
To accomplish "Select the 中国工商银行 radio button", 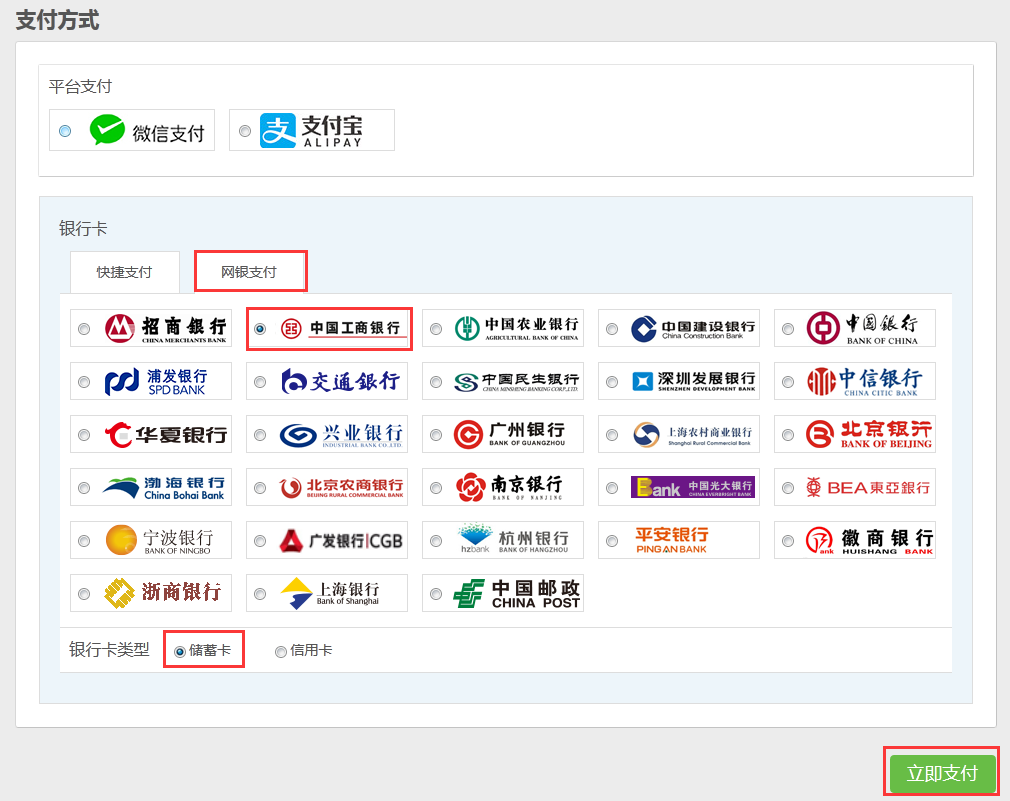I will coord(260,329).
